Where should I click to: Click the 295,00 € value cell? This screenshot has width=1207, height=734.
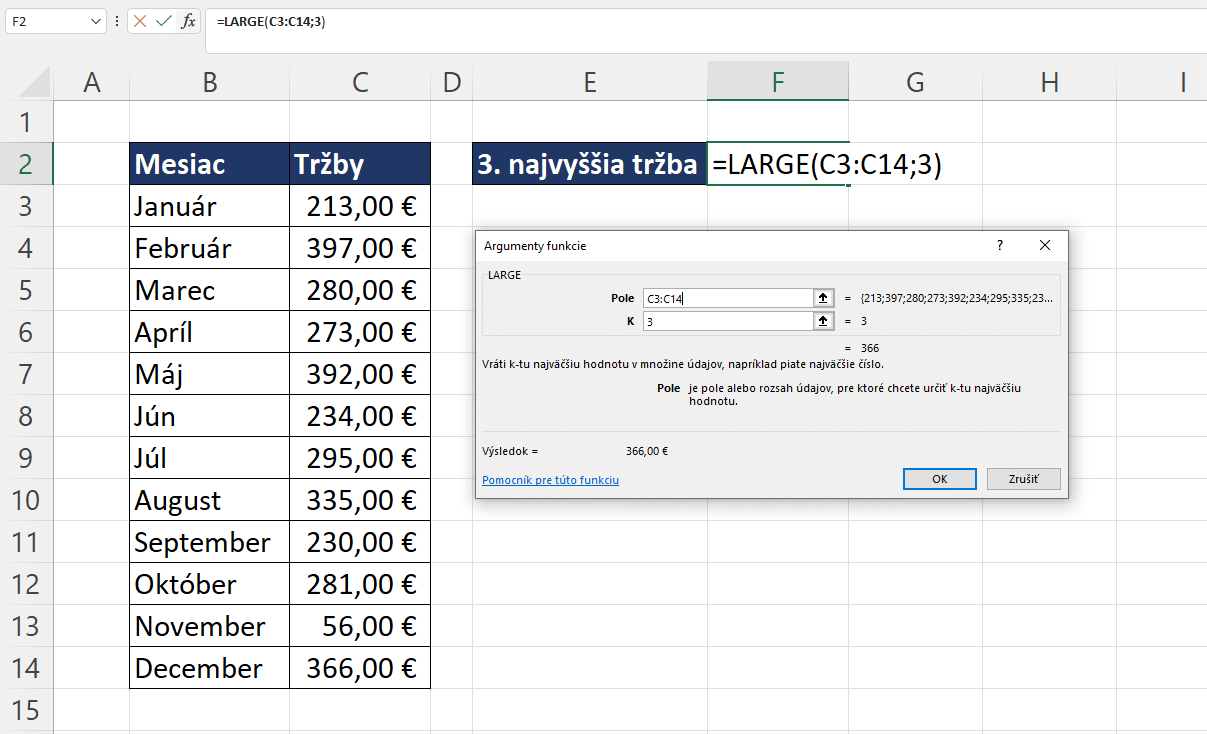point(360,458)
